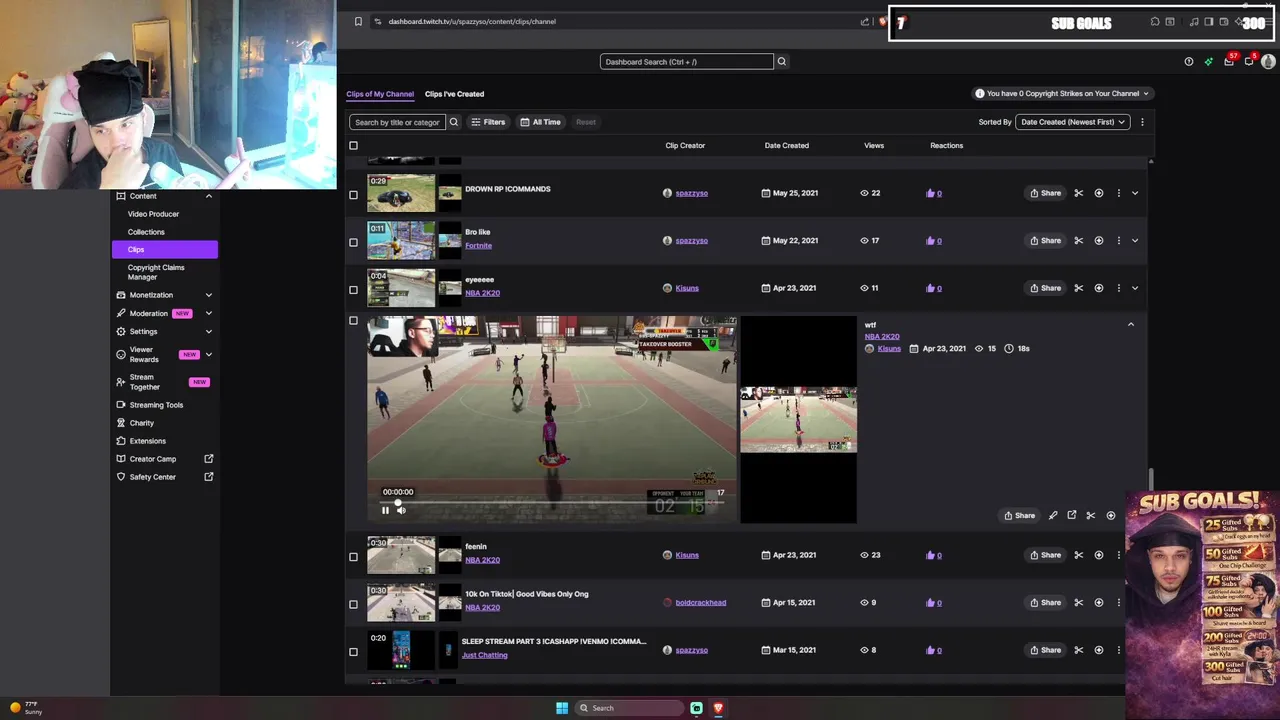Share the DROWN RP !COMMANDS clip
This screenshot has width=1280, height=720.
coord(1045,193)
